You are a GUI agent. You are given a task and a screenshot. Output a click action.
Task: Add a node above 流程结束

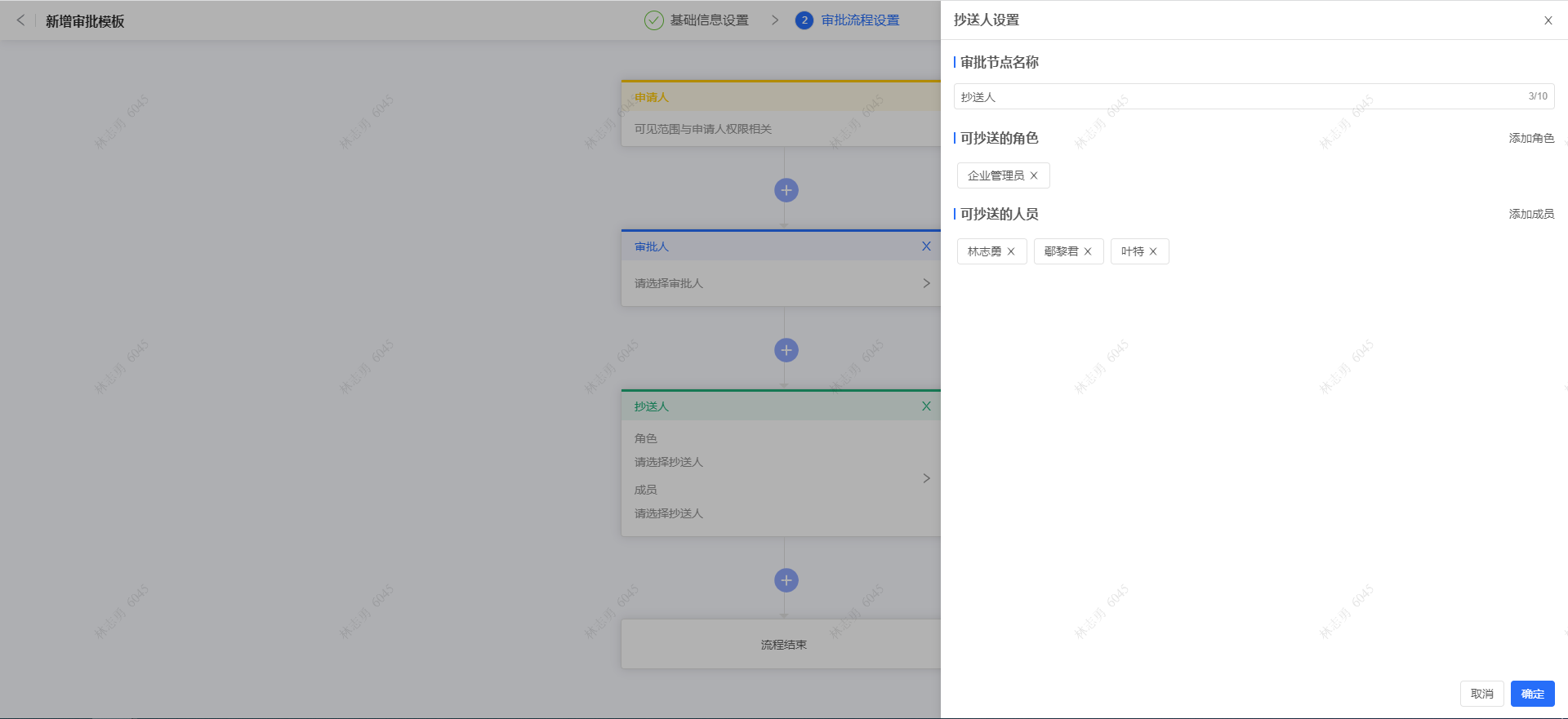tap(786, 580)
